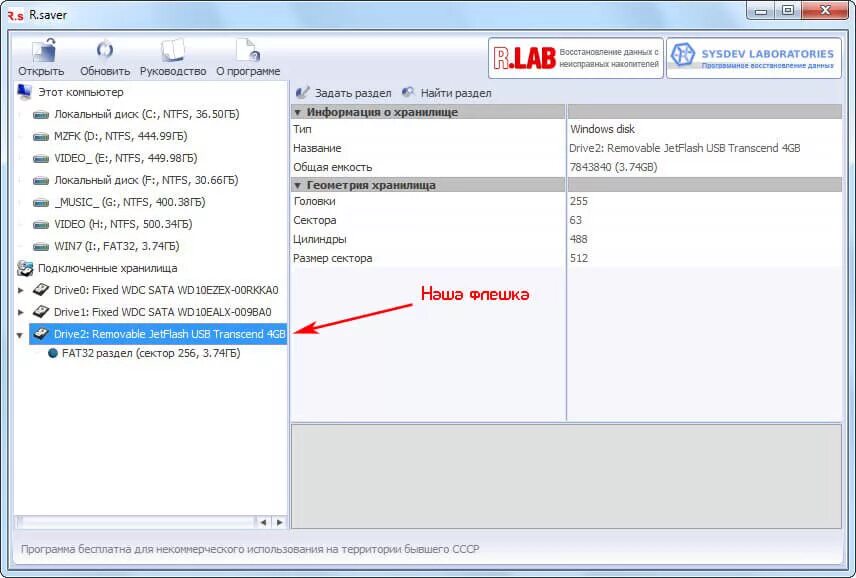Collapse Информация о хранилище section
Screen dimensions: 856x578
pyautogui.click(x=298, y=112)
